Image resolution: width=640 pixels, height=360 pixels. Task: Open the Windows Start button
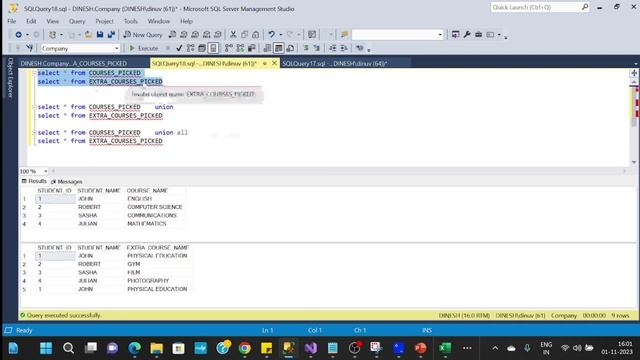[46, 348]
